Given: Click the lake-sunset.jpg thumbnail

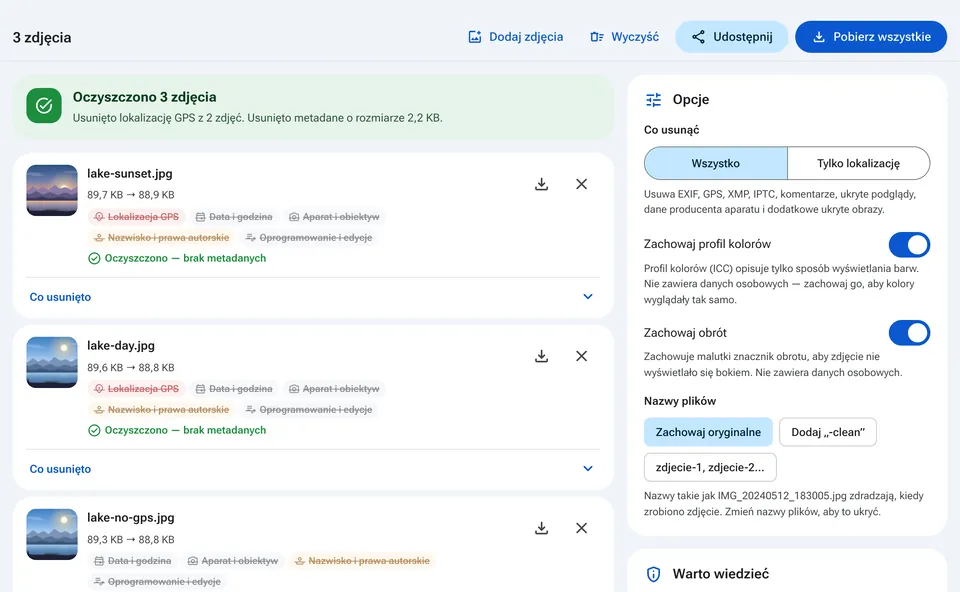Looking at the screenshot, I should point(52,190).
